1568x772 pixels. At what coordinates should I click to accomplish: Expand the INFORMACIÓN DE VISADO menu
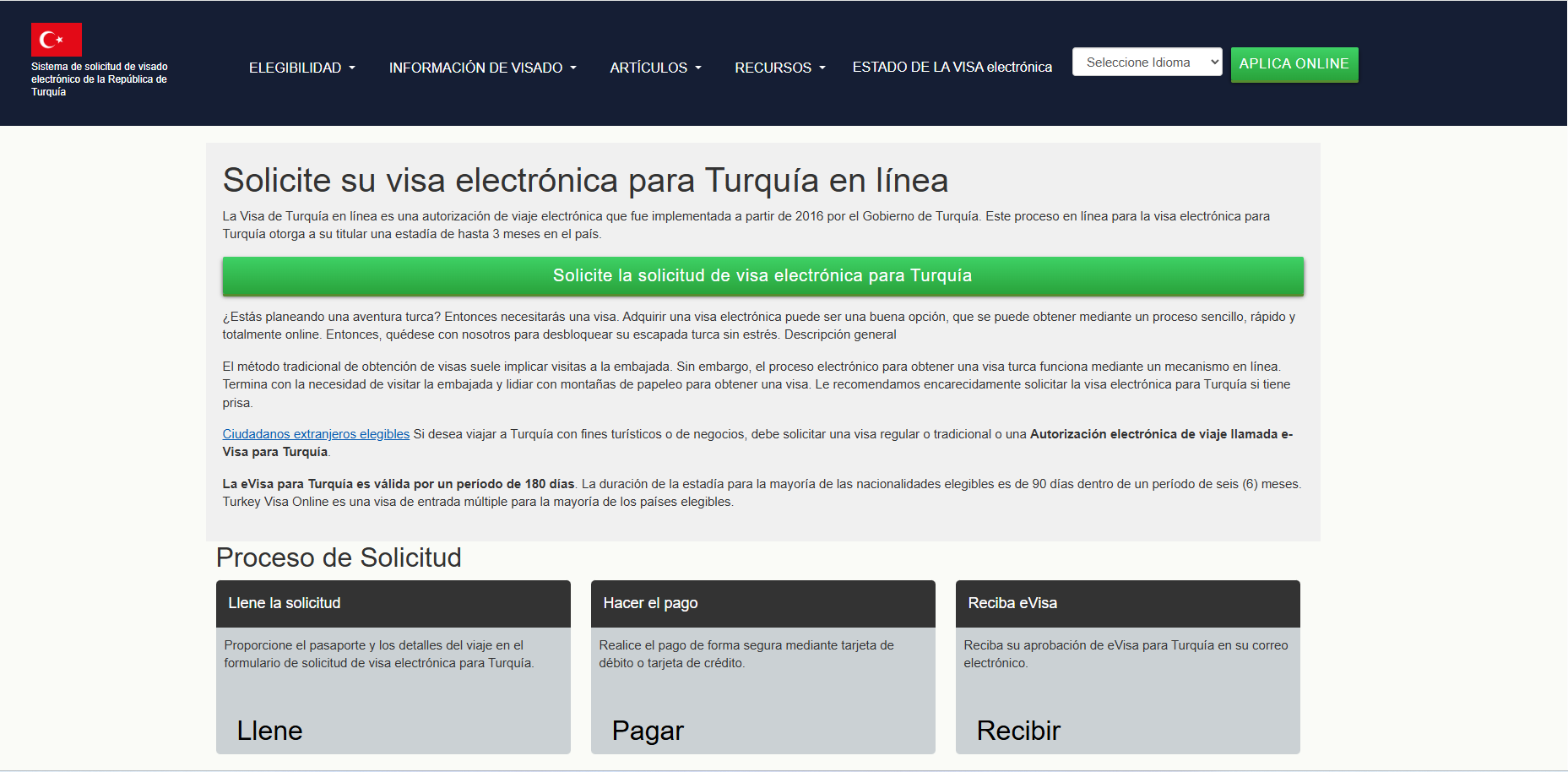click(x=482, y=68)
